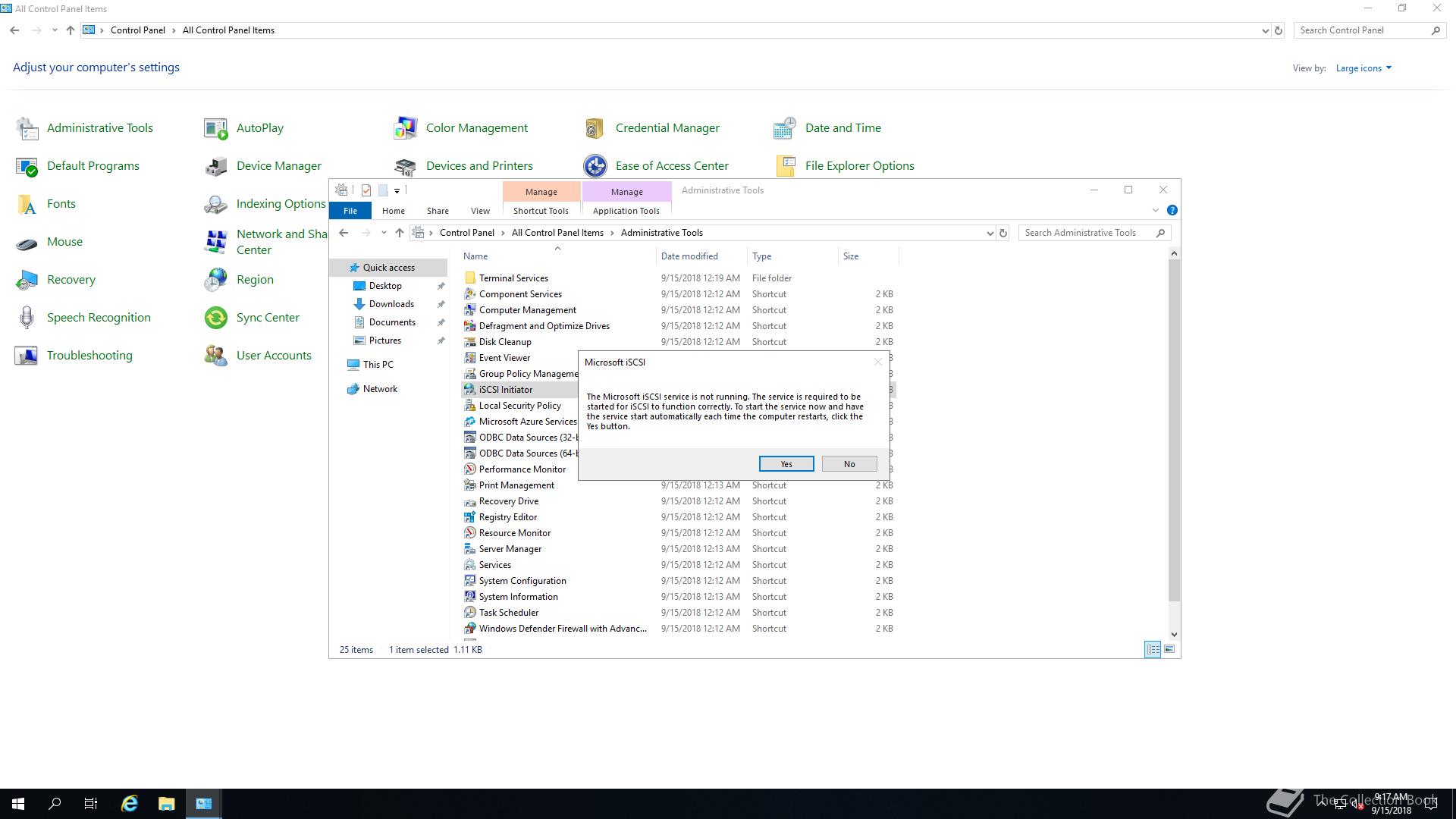The width and height of the screenshot is (1456, 819).
Task: Select Services shortcut in file list
Action: [x=494, y=565]
